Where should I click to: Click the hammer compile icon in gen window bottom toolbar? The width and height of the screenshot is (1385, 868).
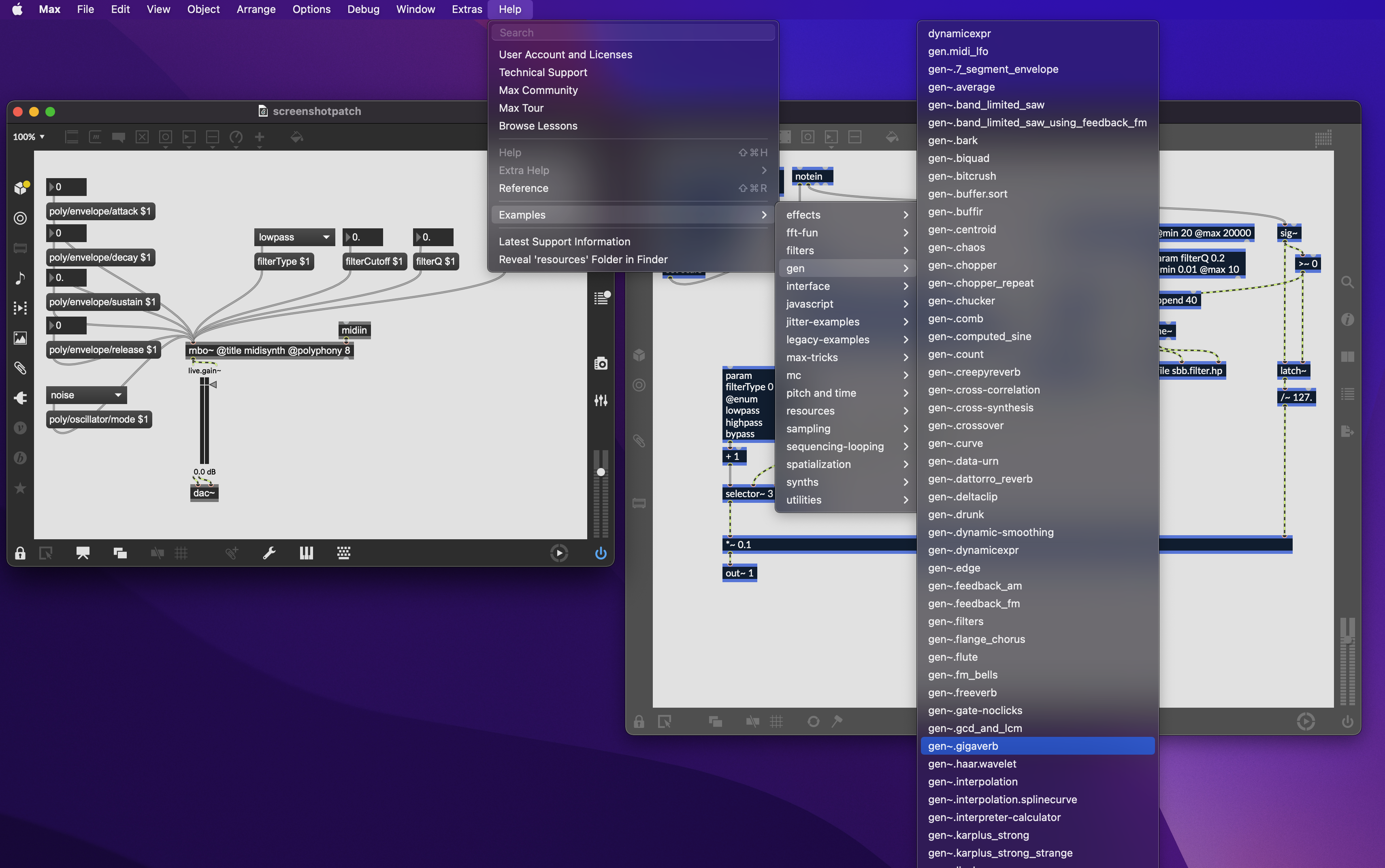837,721
